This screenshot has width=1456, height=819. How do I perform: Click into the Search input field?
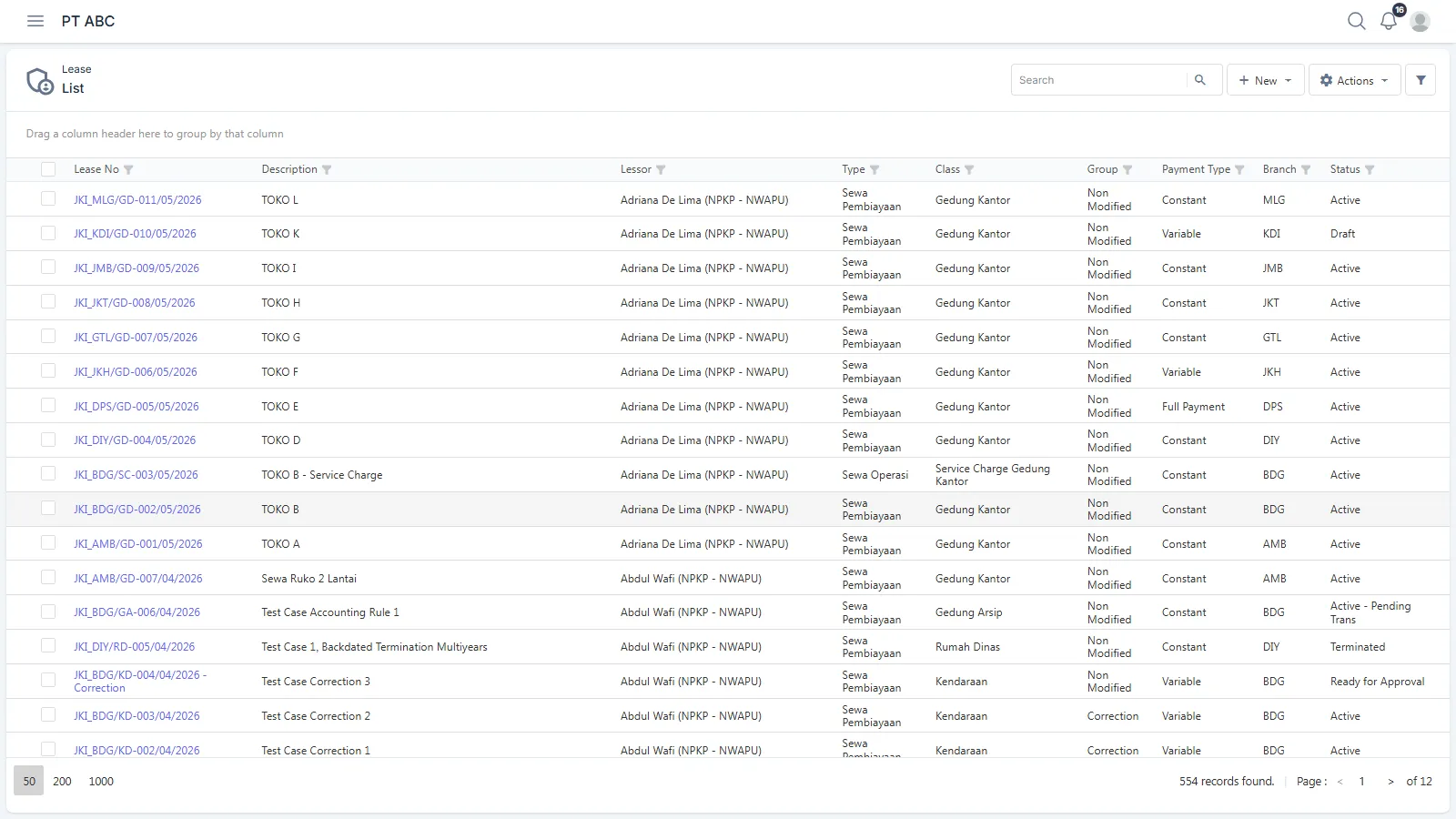(1098, 80)
